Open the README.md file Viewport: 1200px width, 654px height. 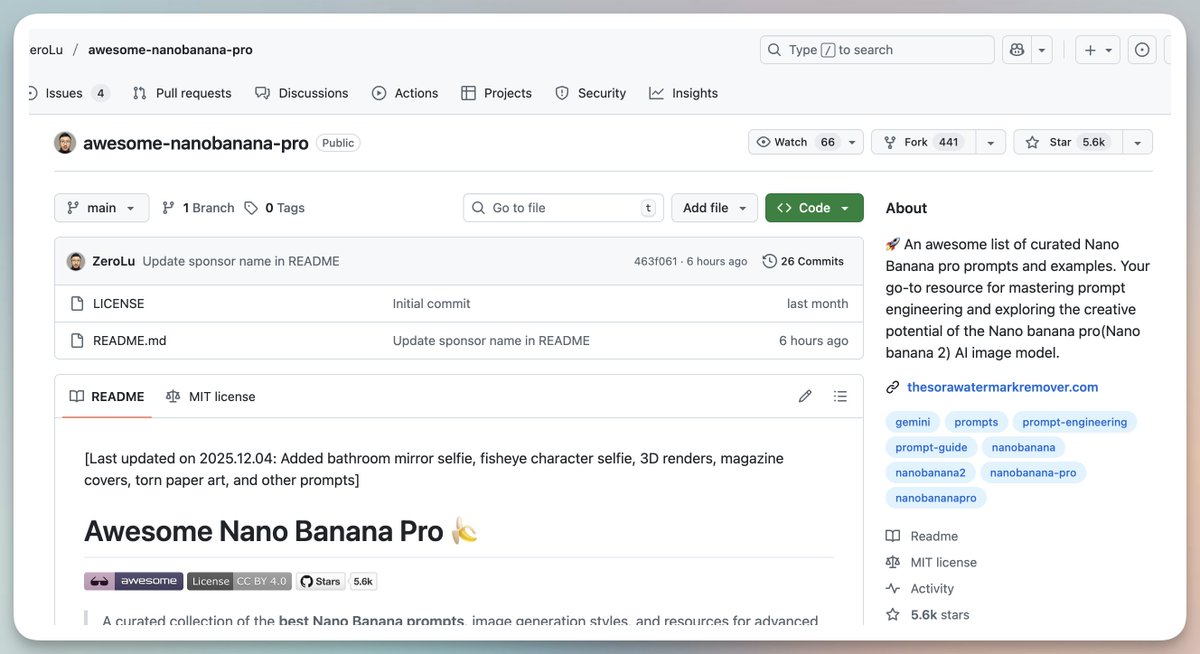pos(129,340)
